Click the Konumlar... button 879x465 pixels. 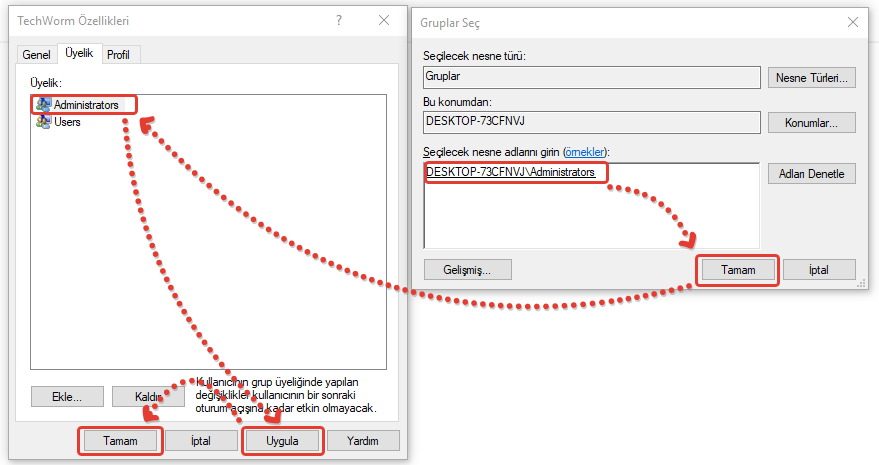pyautogui.click(x=812, y=123)
